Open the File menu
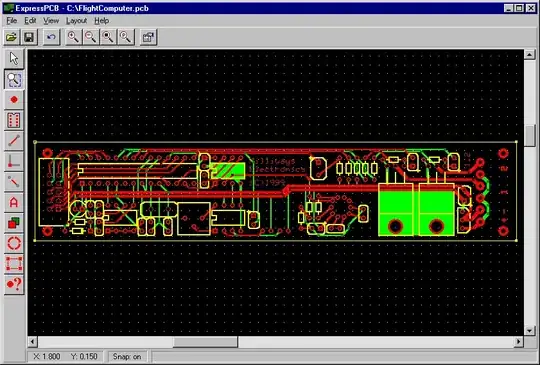 (11, 21)
